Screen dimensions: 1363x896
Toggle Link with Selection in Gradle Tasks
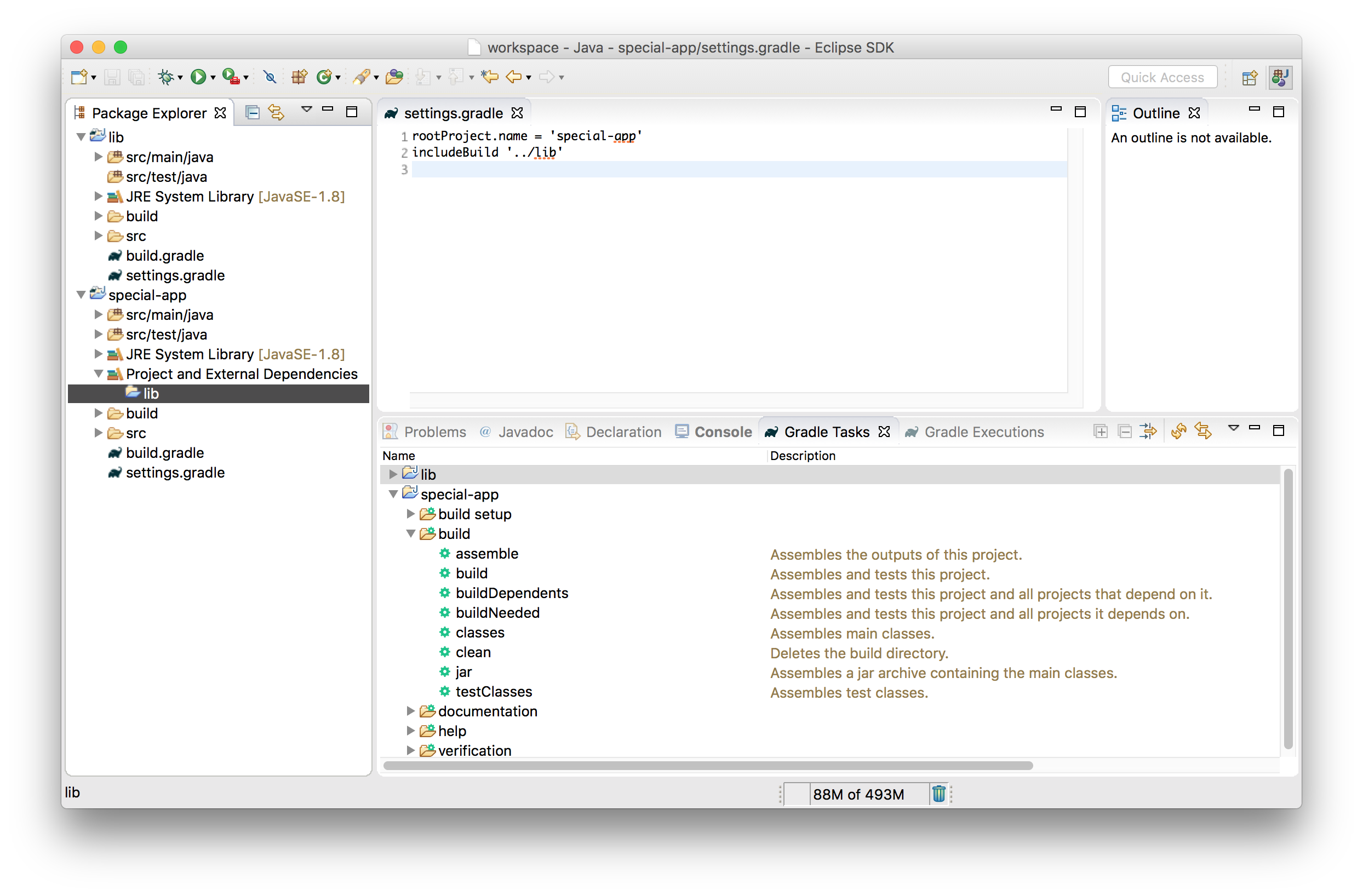tap(1203, 432)
